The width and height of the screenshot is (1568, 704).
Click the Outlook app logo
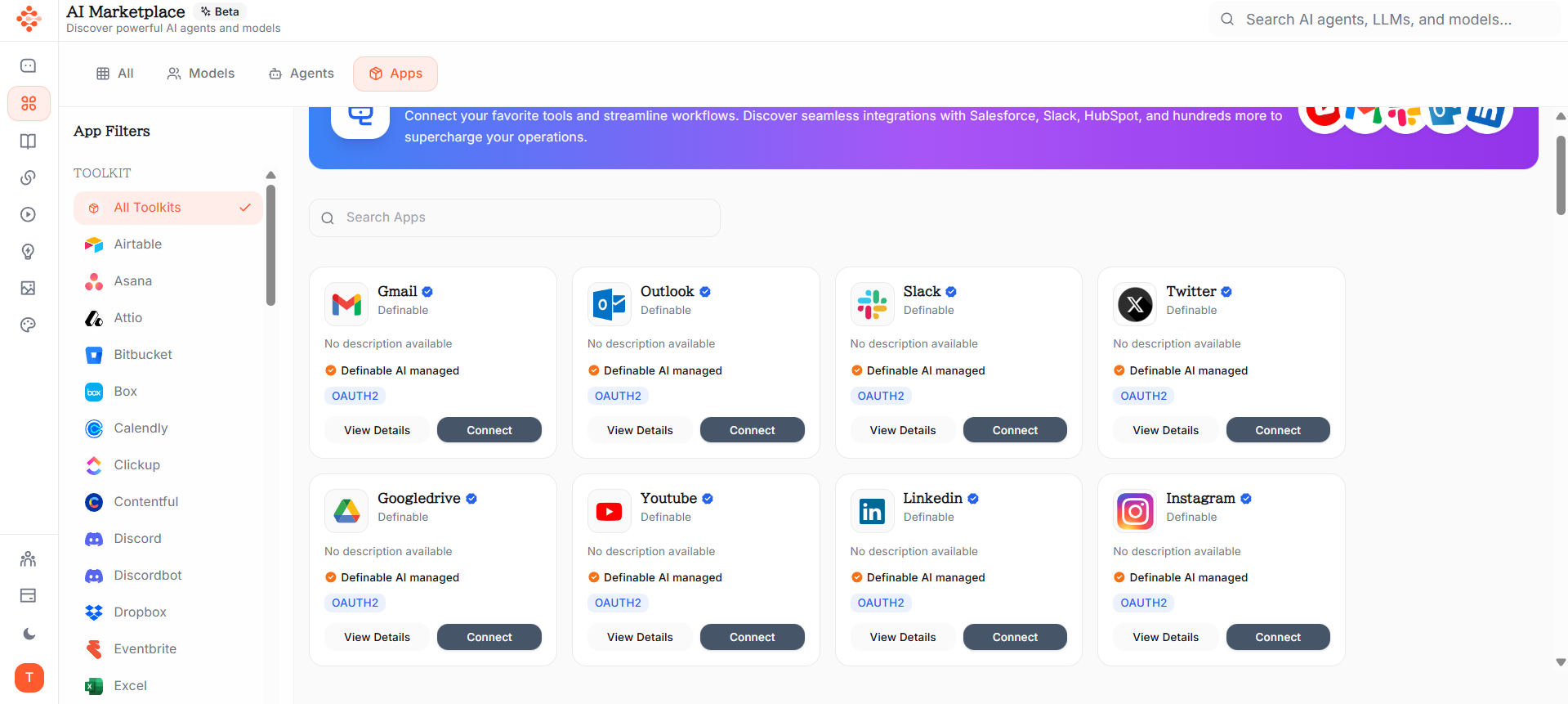click(x=610, y=304)
